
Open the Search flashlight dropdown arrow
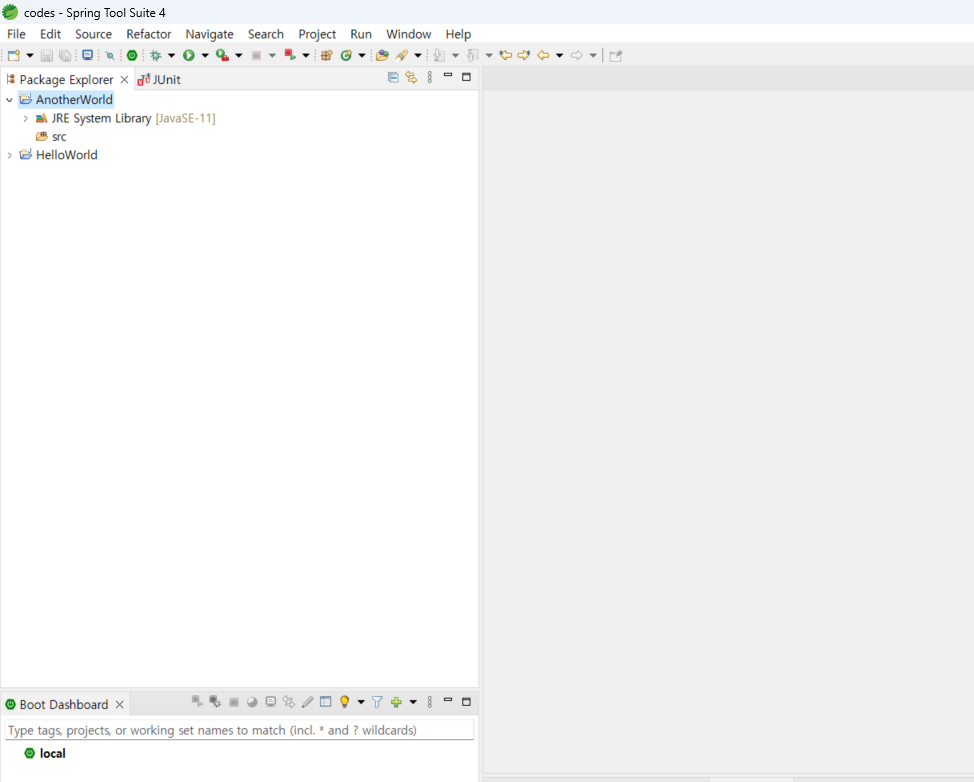click(418, 55)
